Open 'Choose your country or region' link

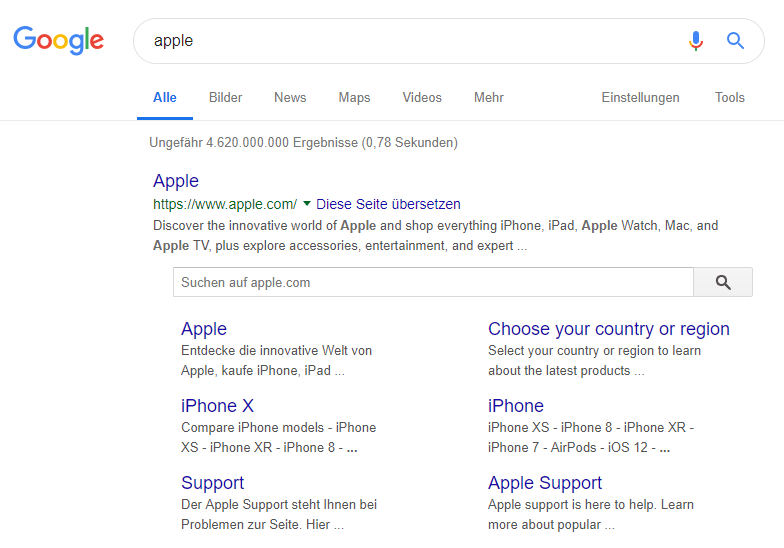608,328
